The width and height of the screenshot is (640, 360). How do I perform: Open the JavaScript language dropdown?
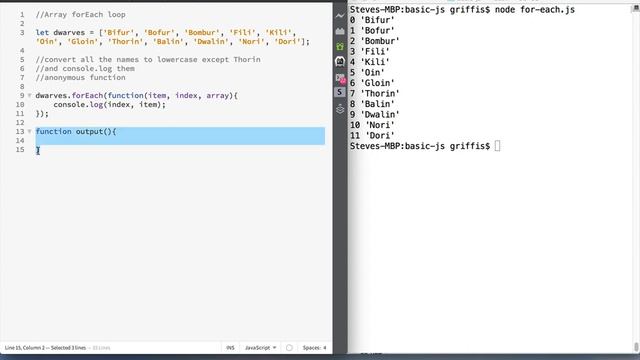click(260, 348)
